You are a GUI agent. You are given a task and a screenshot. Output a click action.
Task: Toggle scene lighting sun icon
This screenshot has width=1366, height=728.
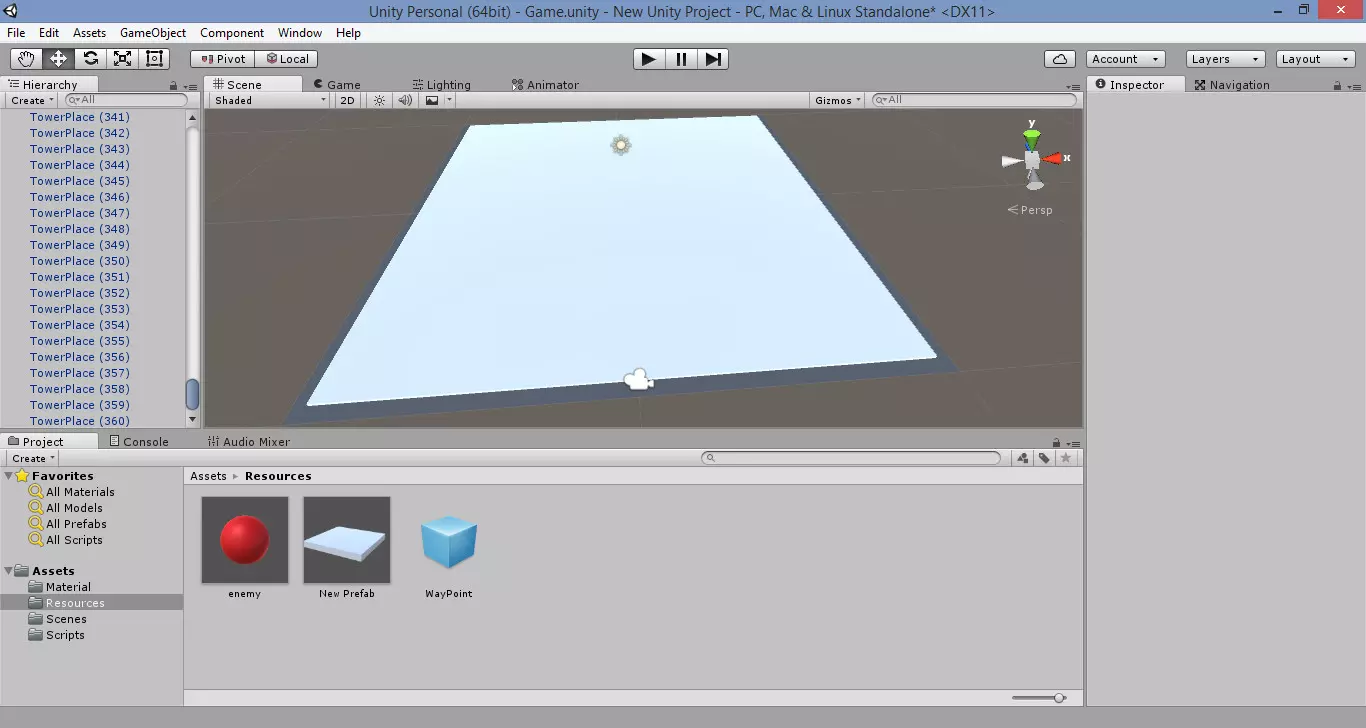click(x=379, y=100)
